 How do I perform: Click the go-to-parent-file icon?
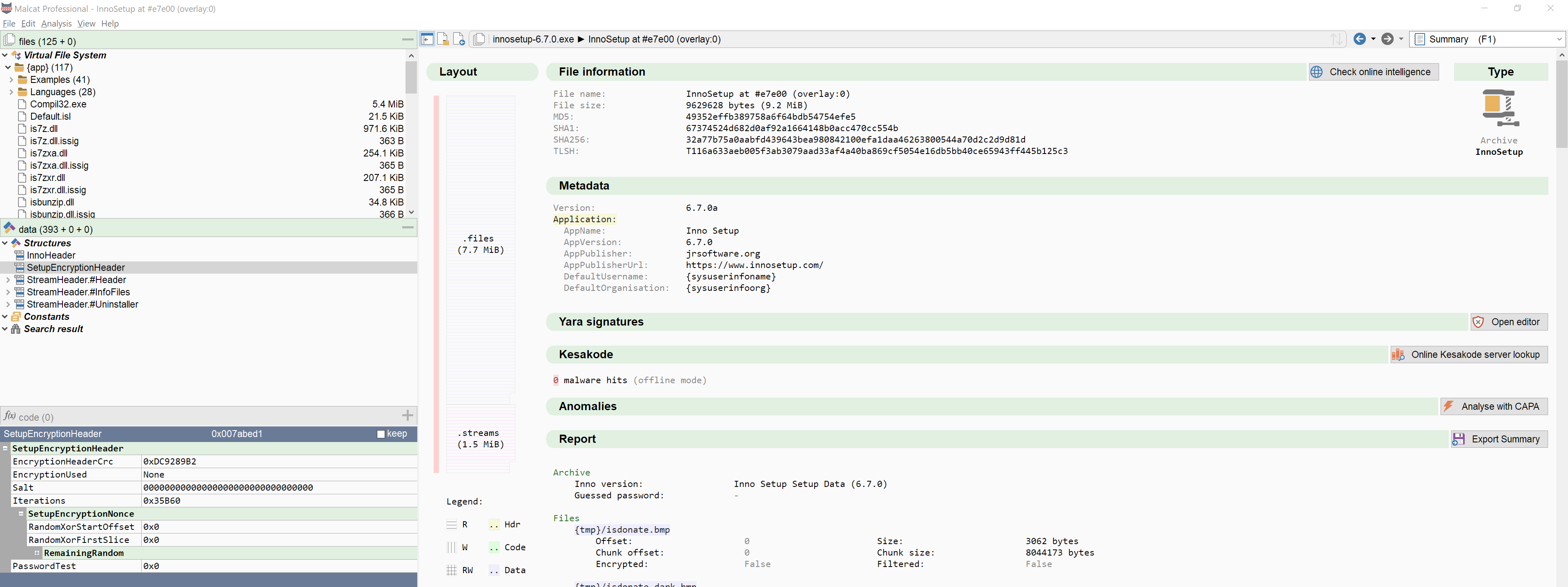[x=459, y=39]
